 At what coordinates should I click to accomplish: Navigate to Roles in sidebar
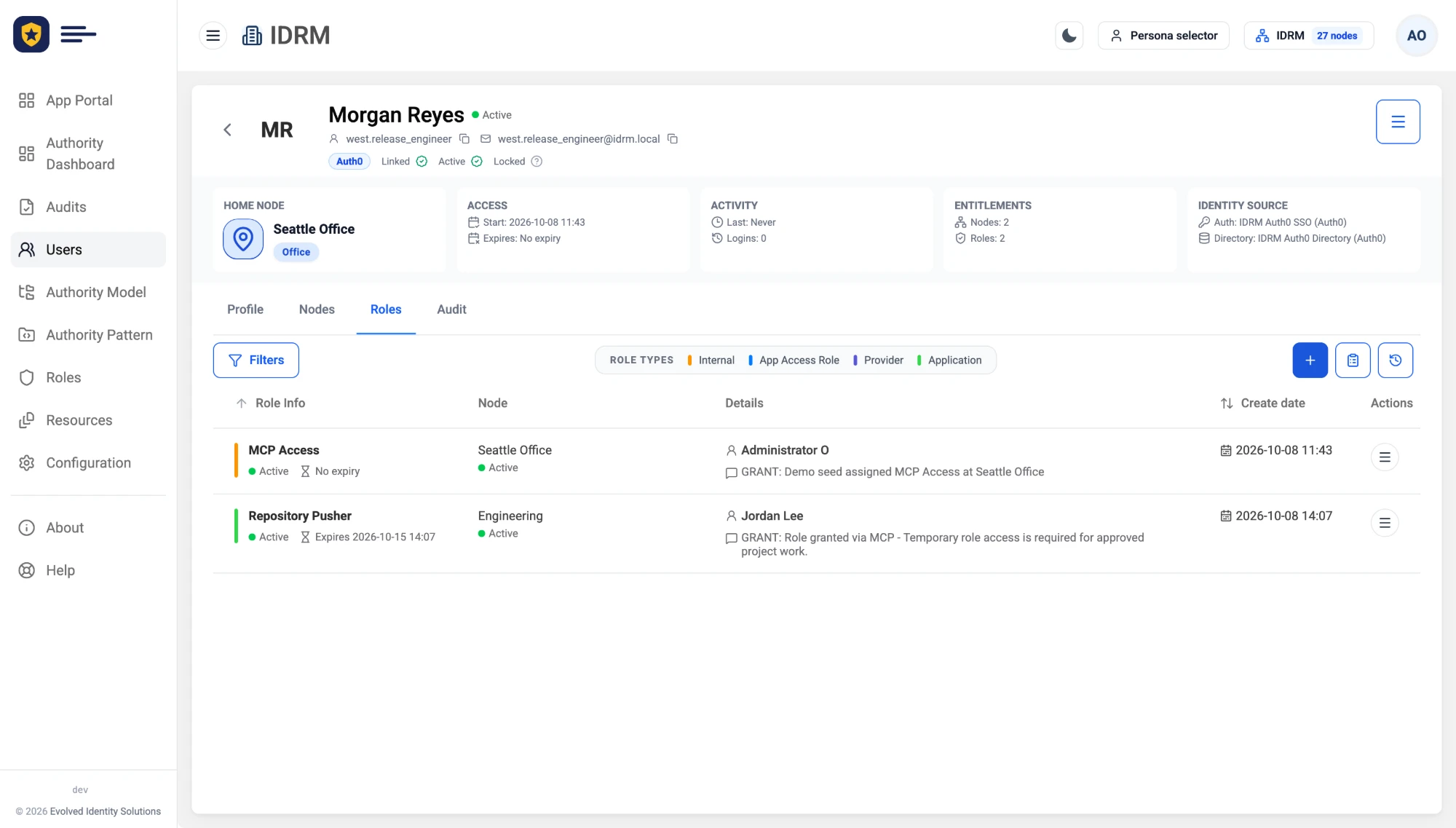[x=88, y=377]
